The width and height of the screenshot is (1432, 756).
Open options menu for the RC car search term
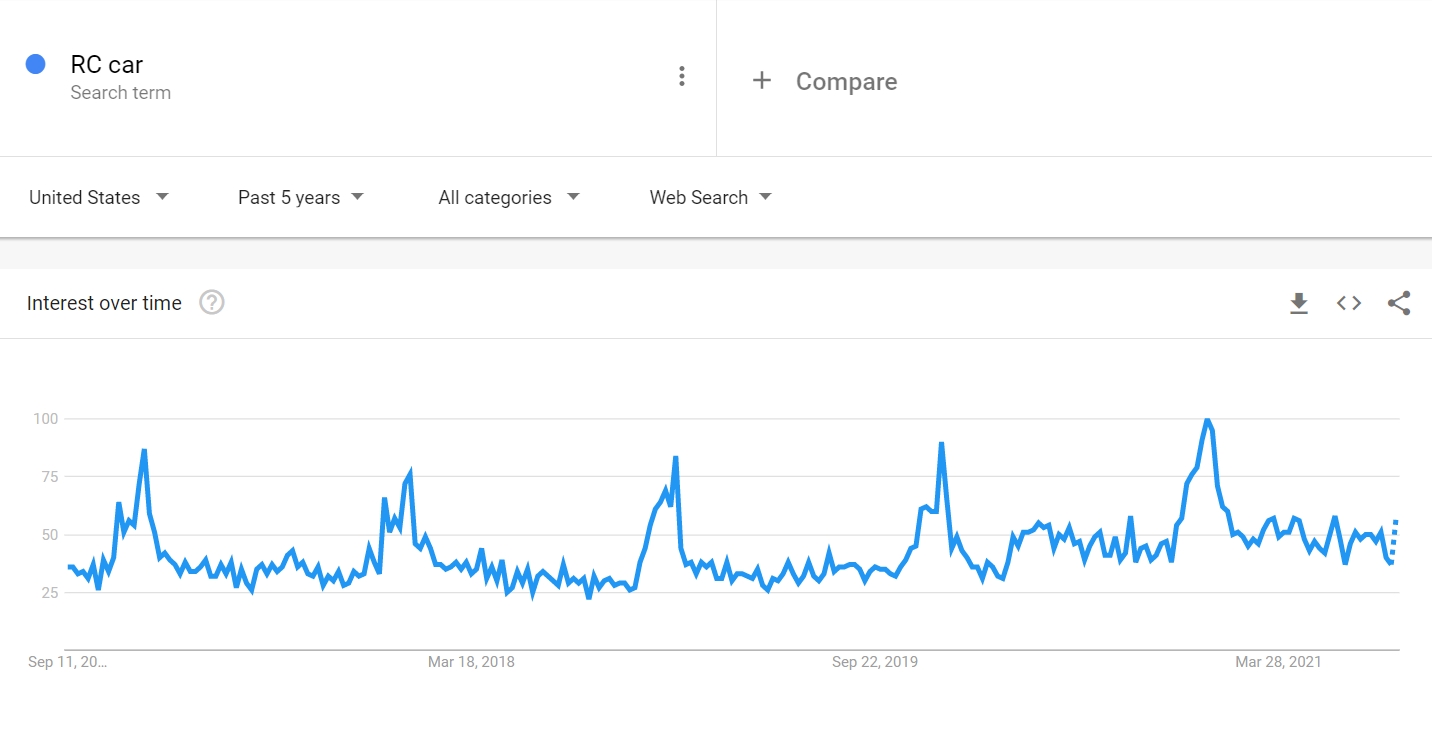(x=682, y=76)
